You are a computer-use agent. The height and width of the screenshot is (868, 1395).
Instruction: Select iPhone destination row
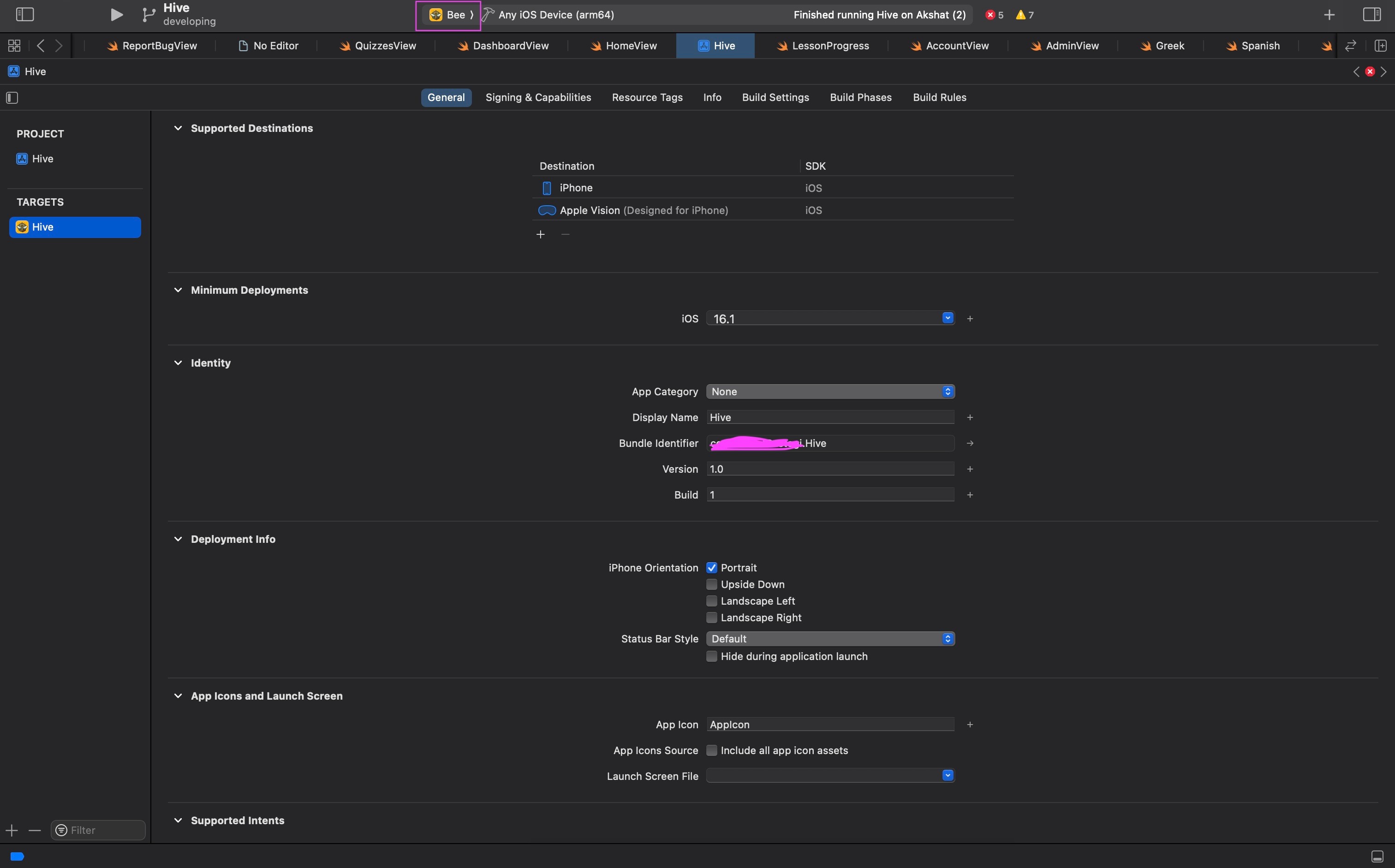(x=773, y=188)
